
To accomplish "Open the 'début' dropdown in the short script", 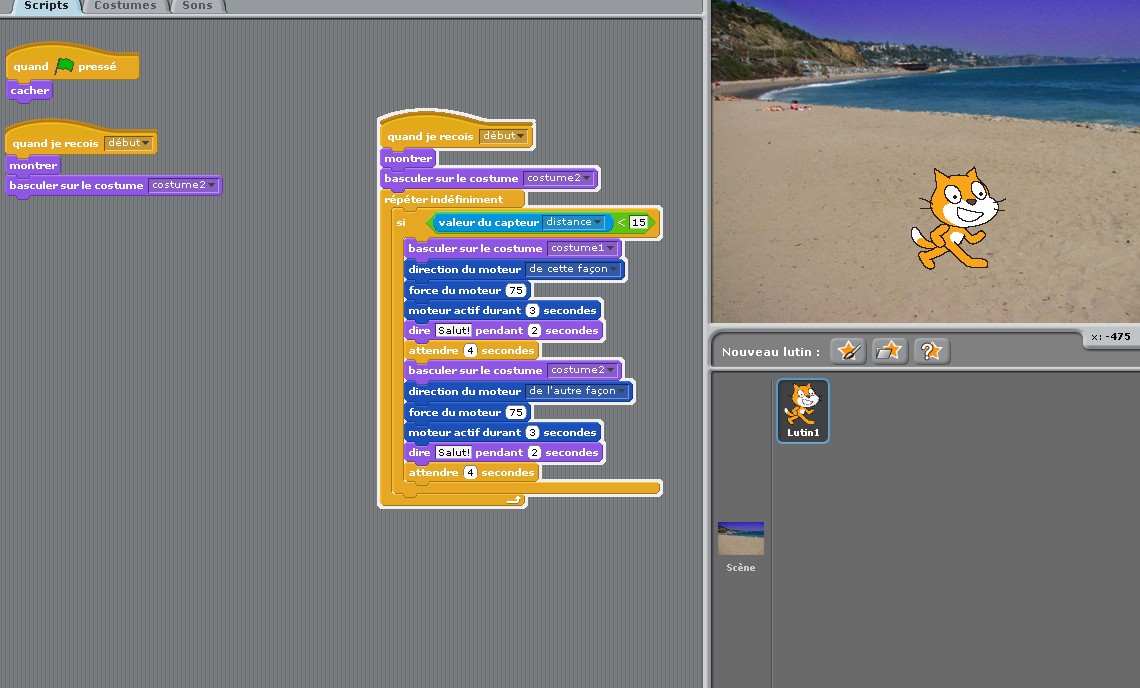I will [129, 143].
